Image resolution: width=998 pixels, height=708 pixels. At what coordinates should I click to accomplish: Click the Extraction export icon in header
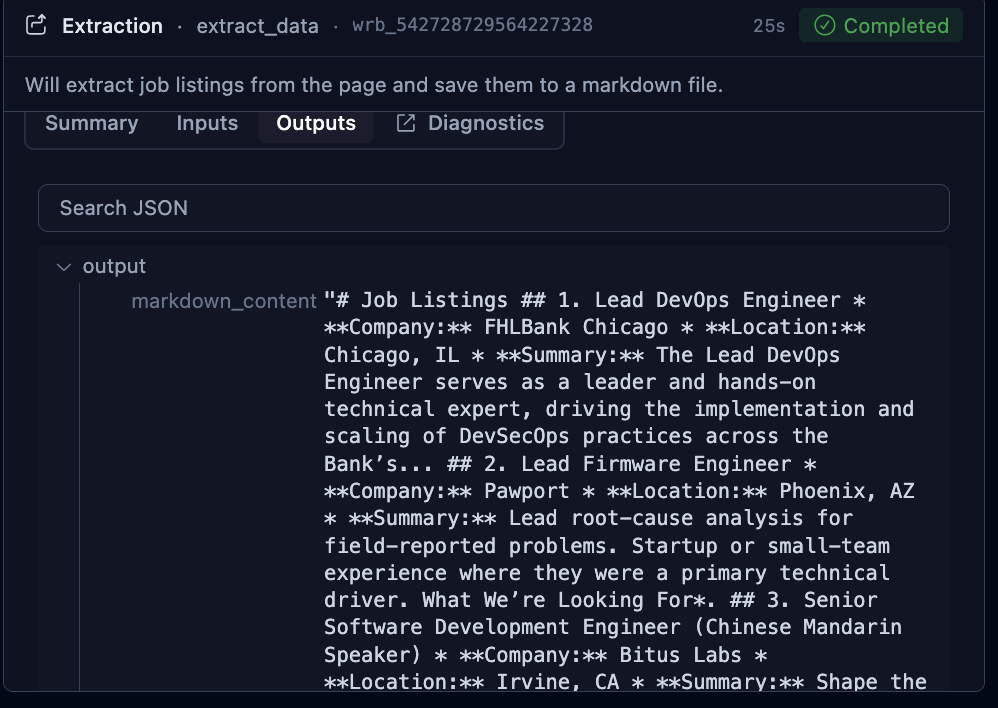(36, 25)
